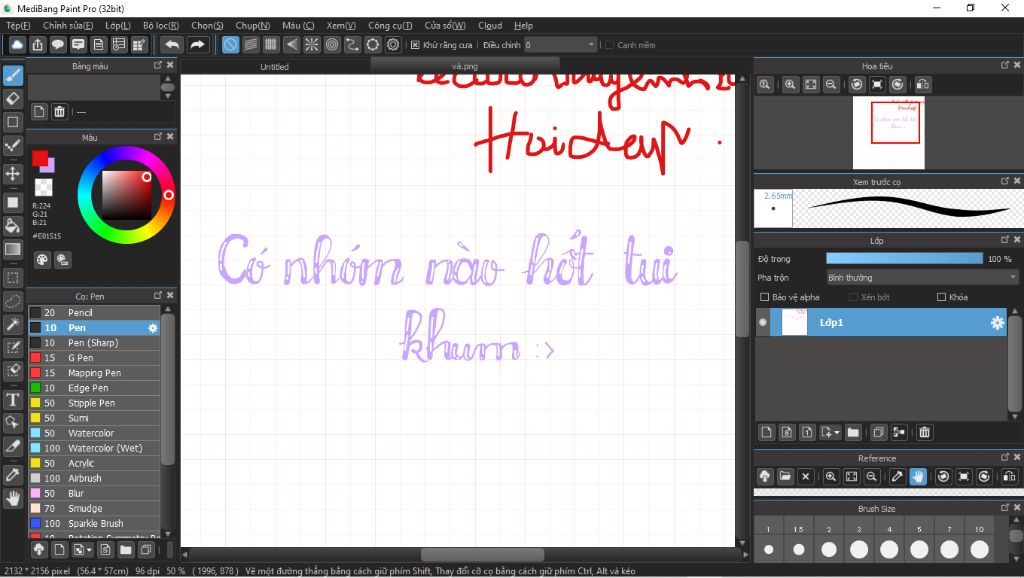Open the Công cụ(T) menu
Screen dimensions: 1024x578
(x=390, y=25)
